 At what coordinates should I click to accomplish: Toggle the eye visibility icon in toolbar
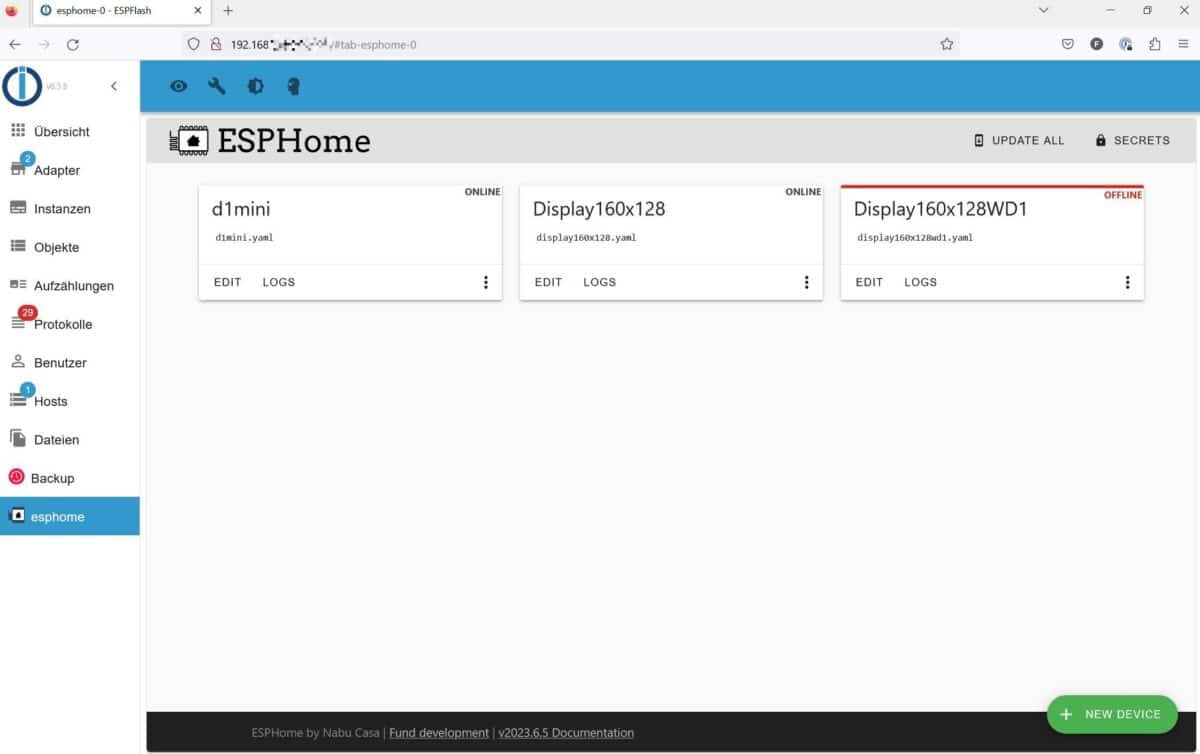click(x=178, y=86)
